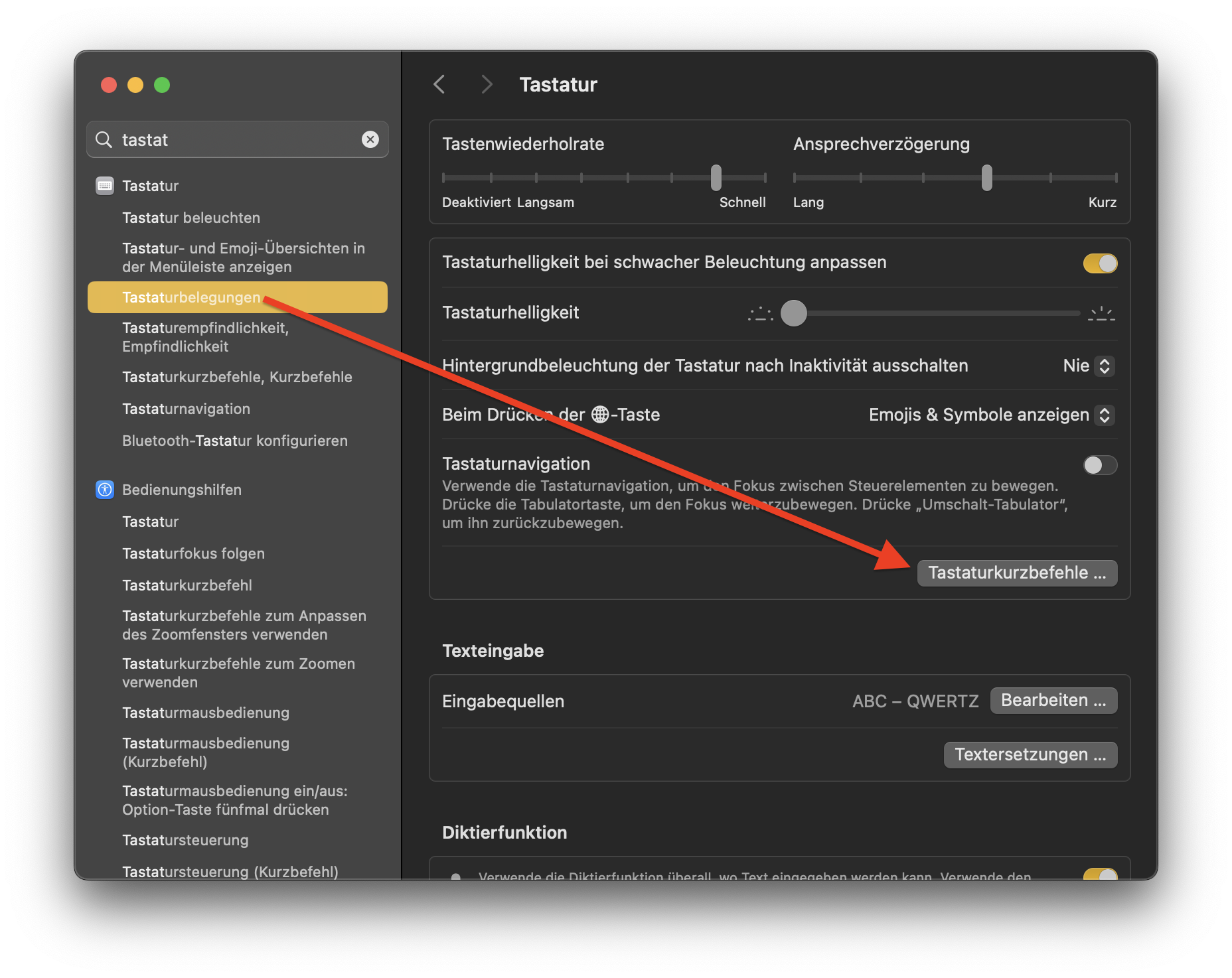Enable the Tastaturnavigation switch
Viewport: 1232px width, 978px height.
[1100, 465]
